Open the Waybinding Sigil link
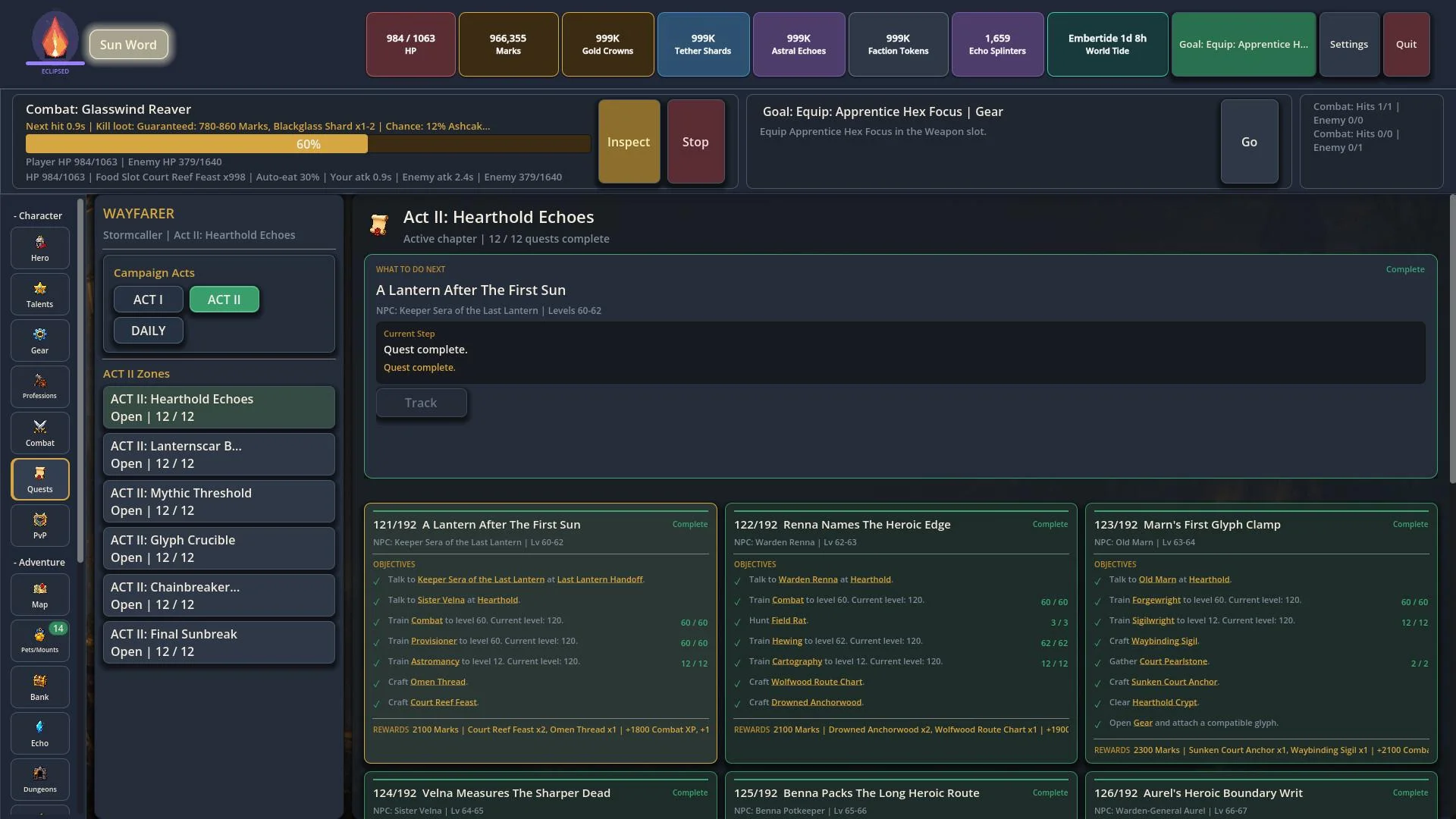 pyautogui.click(x=1164, y=641)
